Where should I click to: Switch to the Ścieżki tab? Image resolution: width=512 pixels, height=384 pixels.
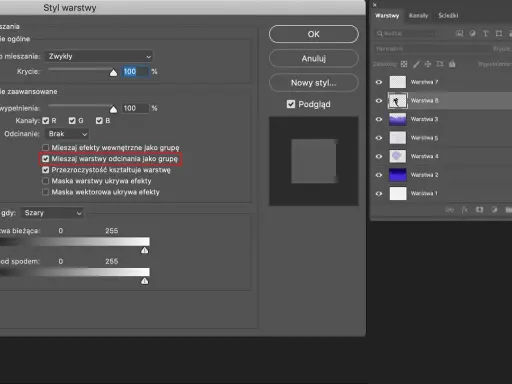tap(448, 16)
